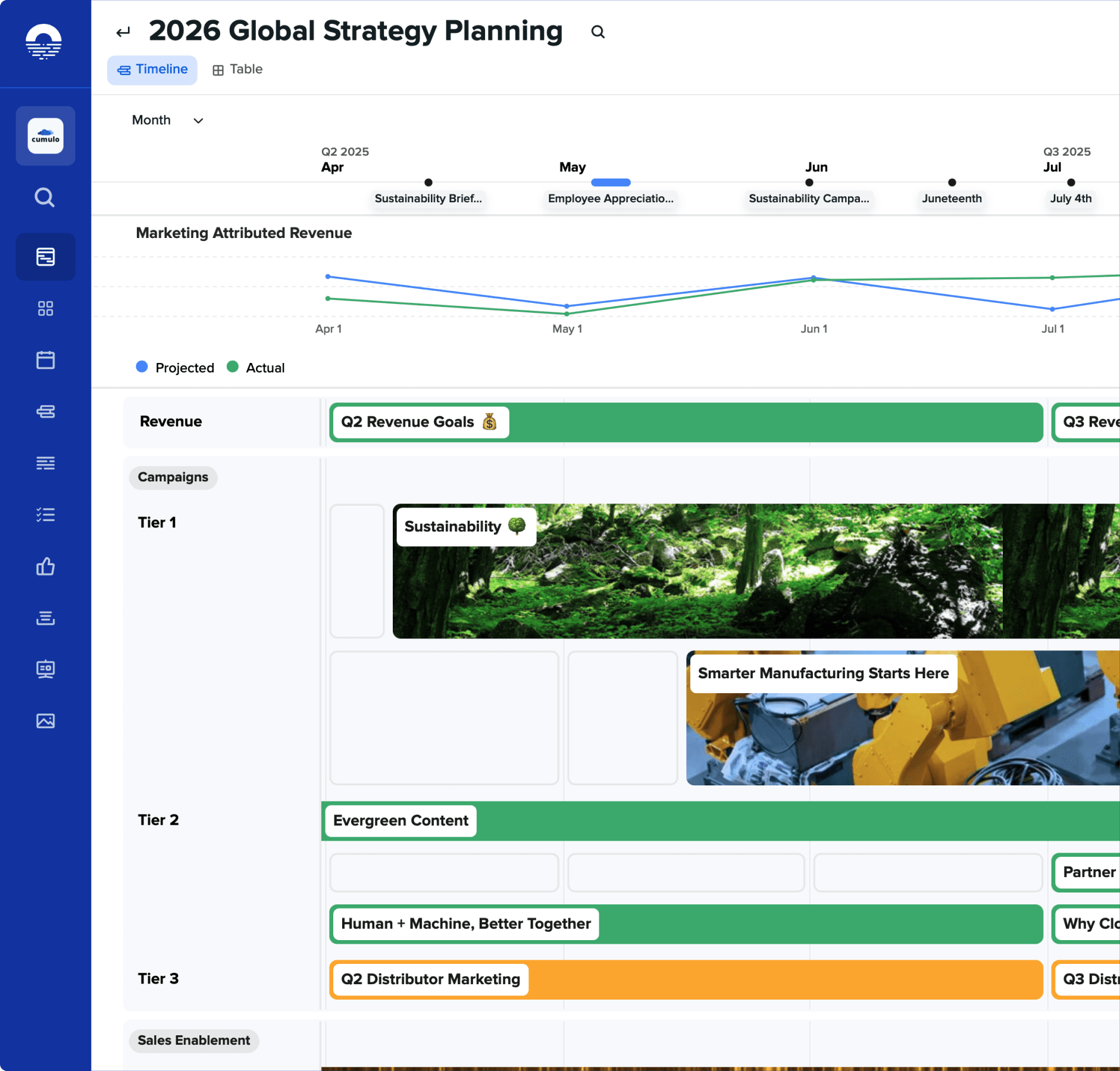The width and height of the screenshot is (1120, 1071).
Task: Collapse the Campaigns group
Action: point(173,477)
